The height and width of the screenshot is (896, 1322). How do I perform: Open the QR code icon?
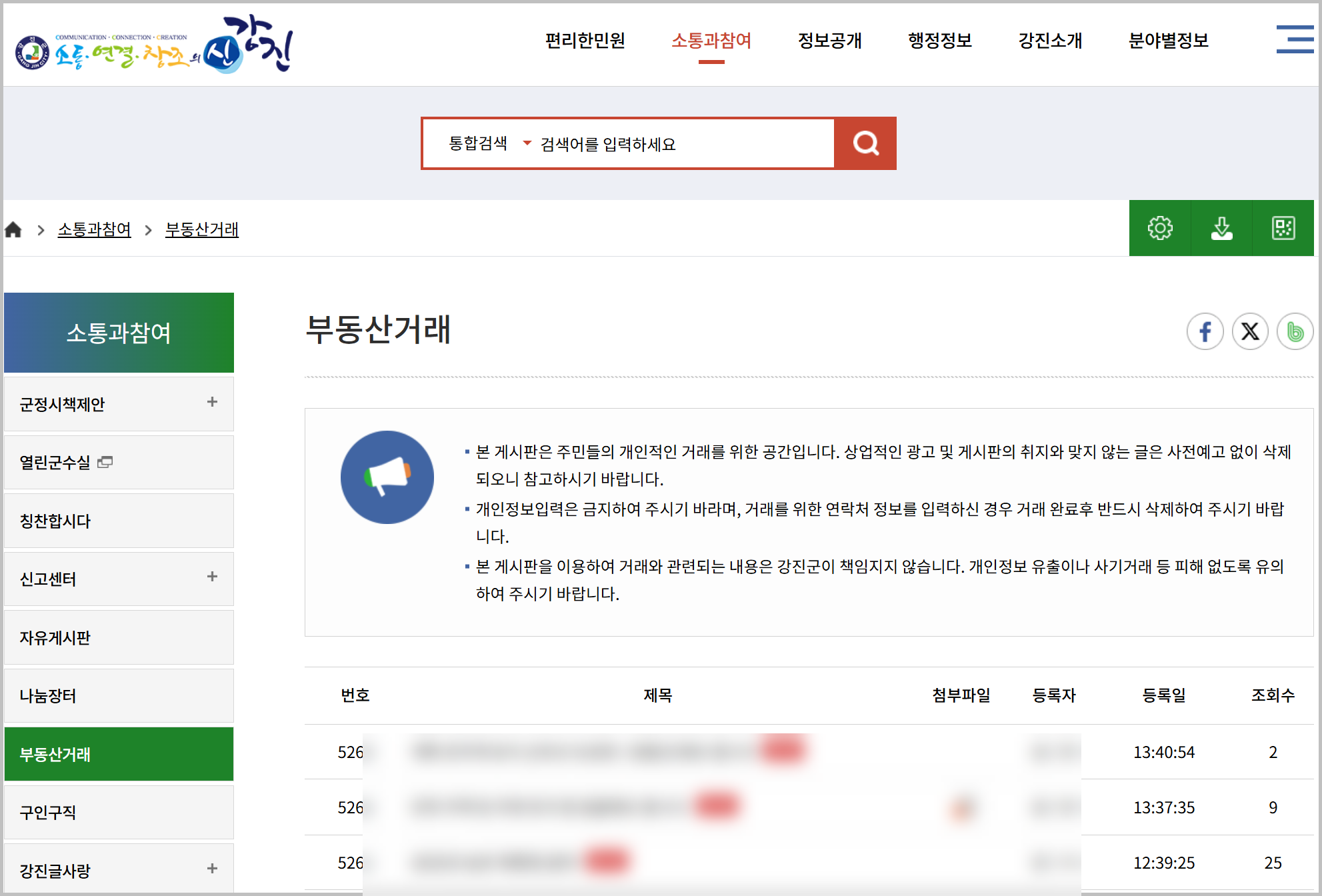tap(1283, 228)
